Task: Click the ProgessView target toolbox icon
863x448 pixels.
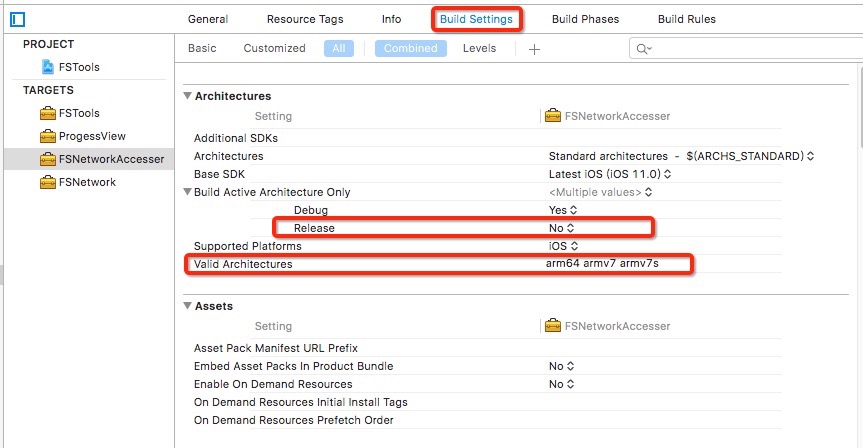Action: [x=47, y=136]
